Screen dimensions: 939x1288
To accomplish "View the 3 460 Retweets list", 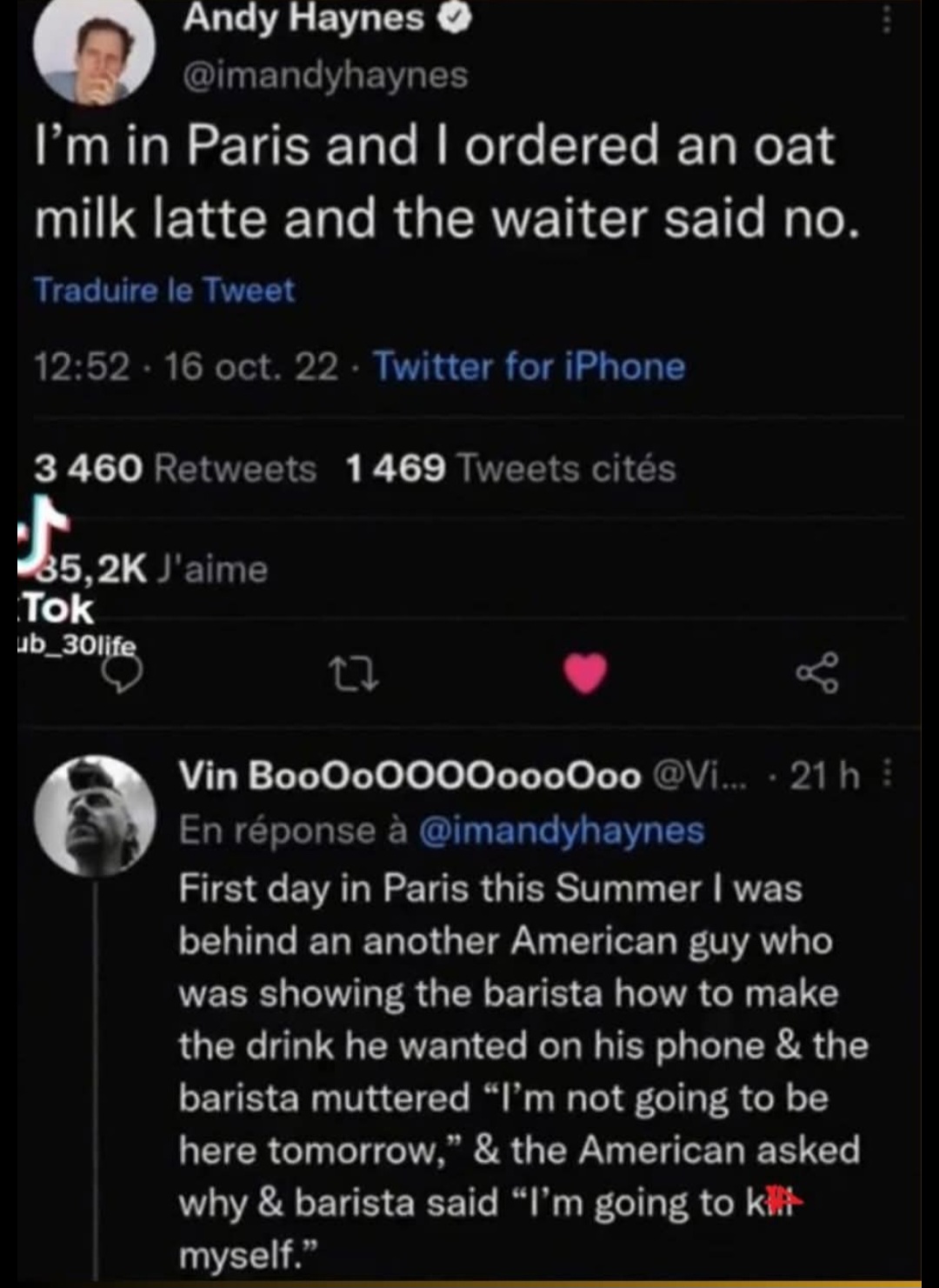I will point(175,470).
